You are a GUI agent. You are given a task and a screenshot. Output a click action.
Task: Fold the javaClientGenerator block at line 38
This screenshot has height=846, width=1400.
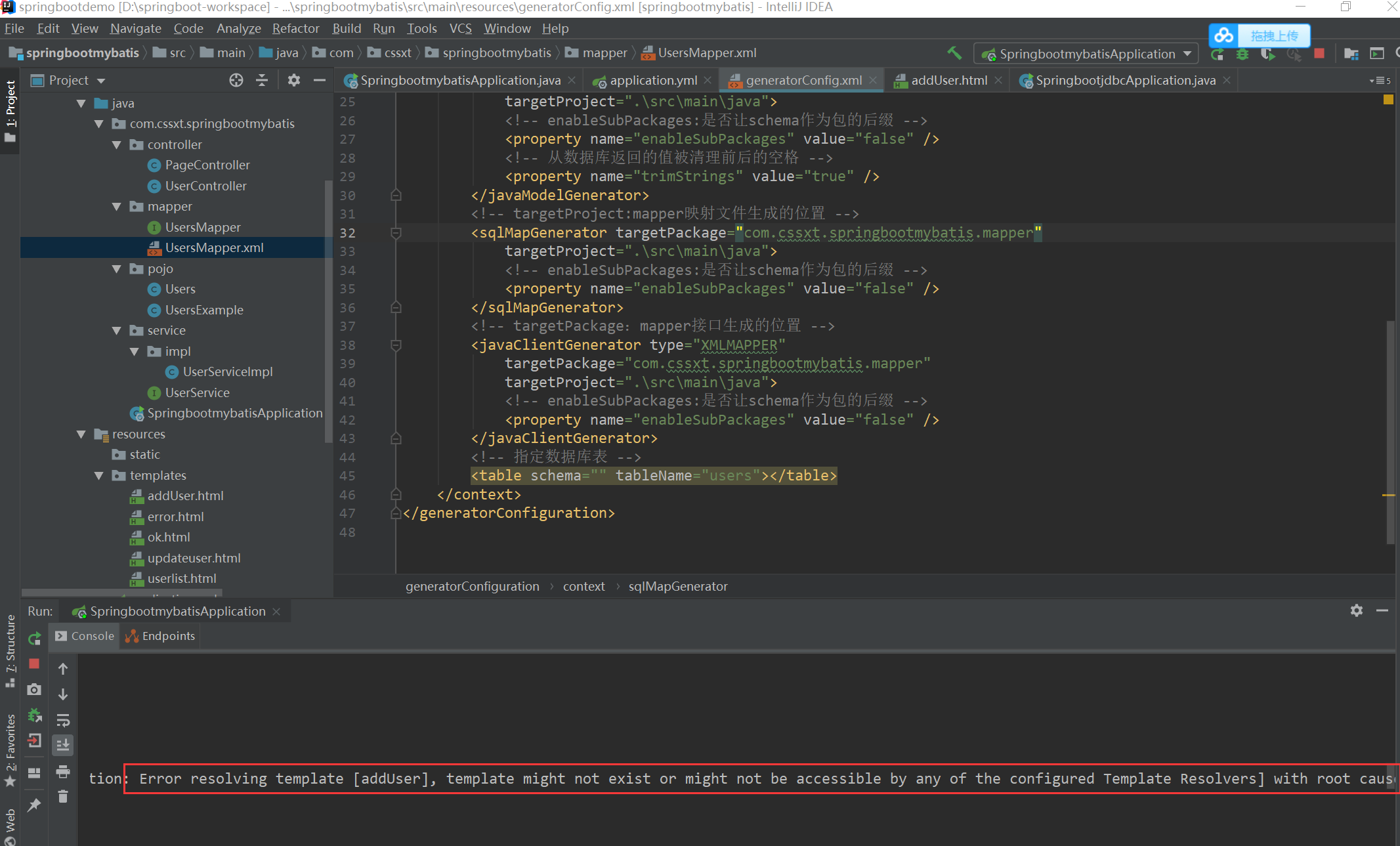[x=396, y=345]
